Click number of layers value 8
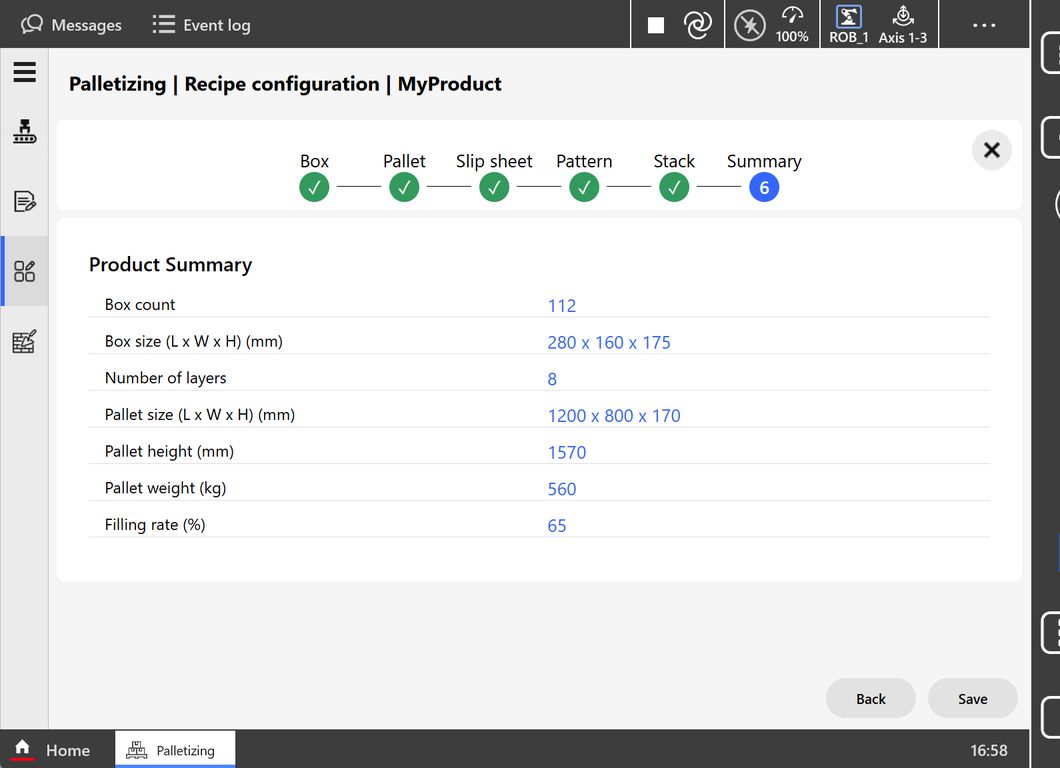Image resolution: width=1060 pixels, height=768 pixels. pyautogui.click(x=552, y=379)
